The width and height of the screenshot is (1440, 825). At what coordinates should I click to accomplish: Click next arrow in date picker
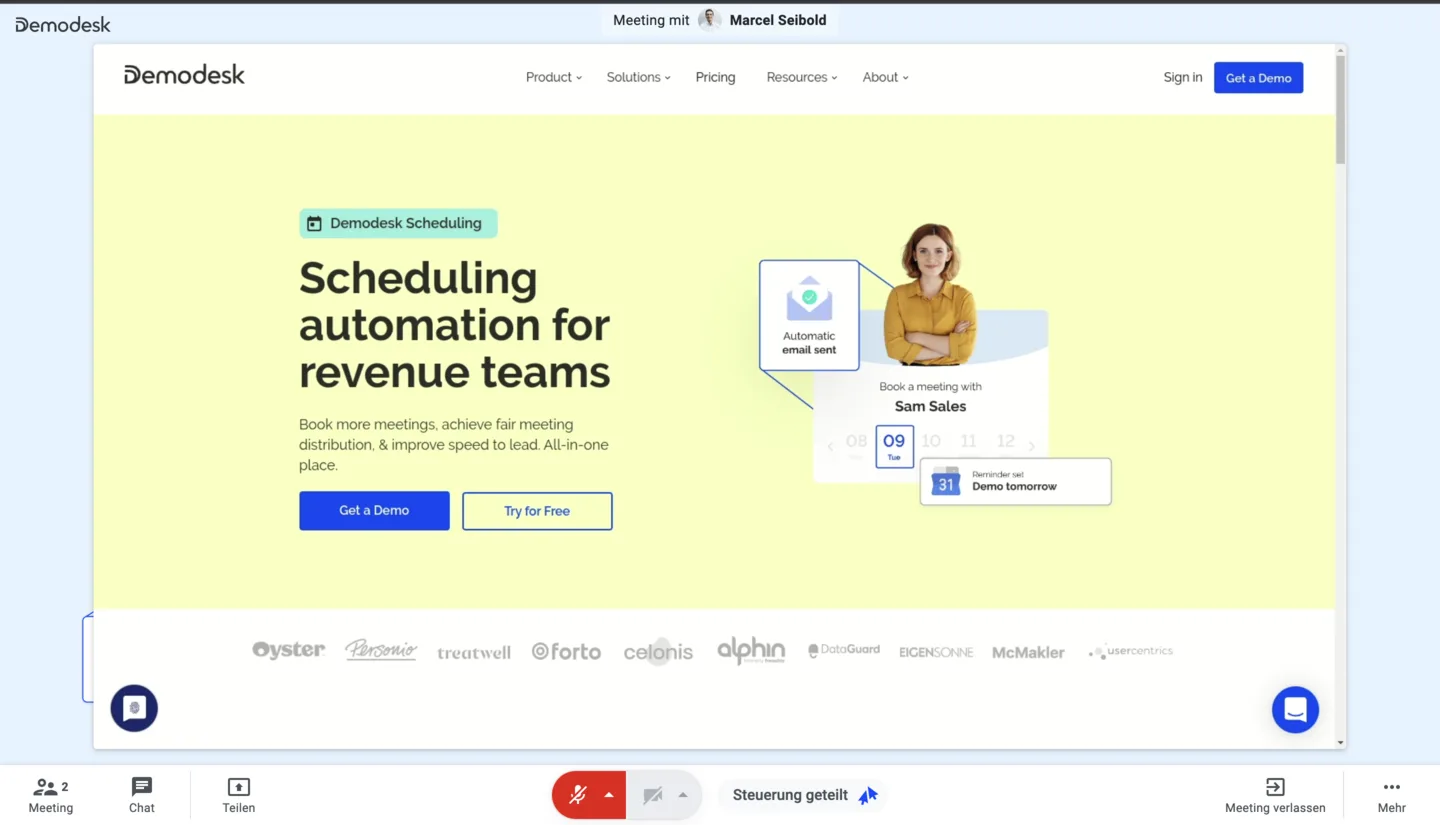point(1032,446)
